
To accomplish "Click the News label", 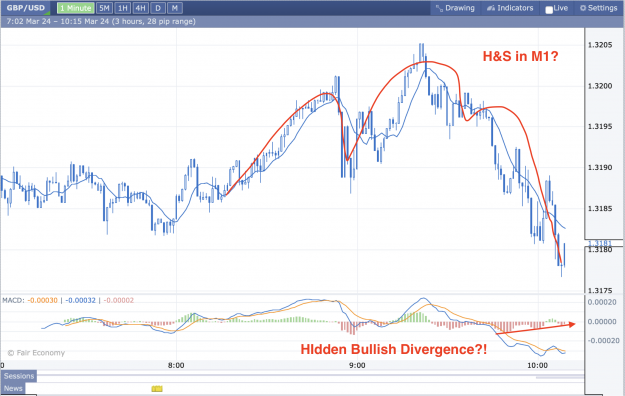I will click(13, 388).
